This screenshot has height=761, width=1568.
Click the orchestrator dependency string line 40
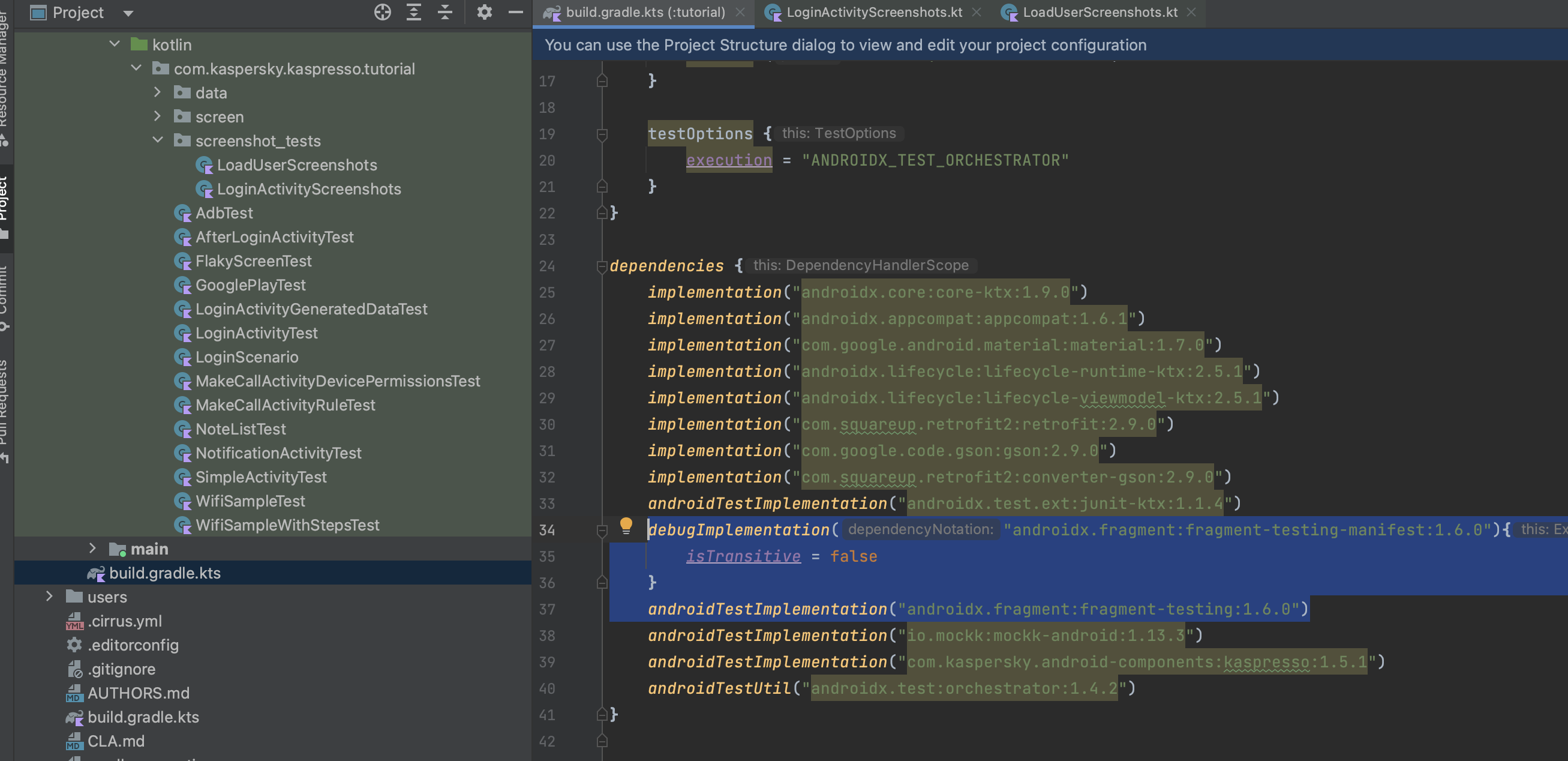(964, 688)
